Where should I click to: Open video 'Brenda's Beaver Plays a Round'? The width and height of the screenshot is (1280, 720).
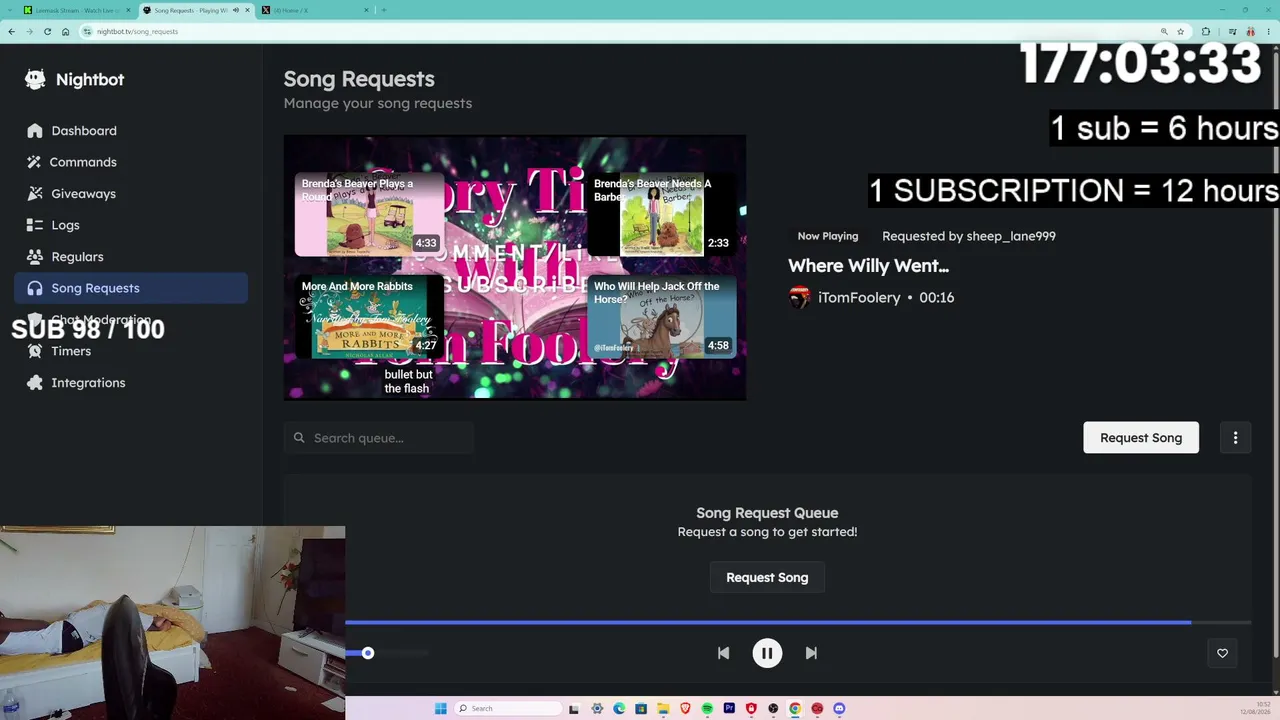[x=369, y=214]
